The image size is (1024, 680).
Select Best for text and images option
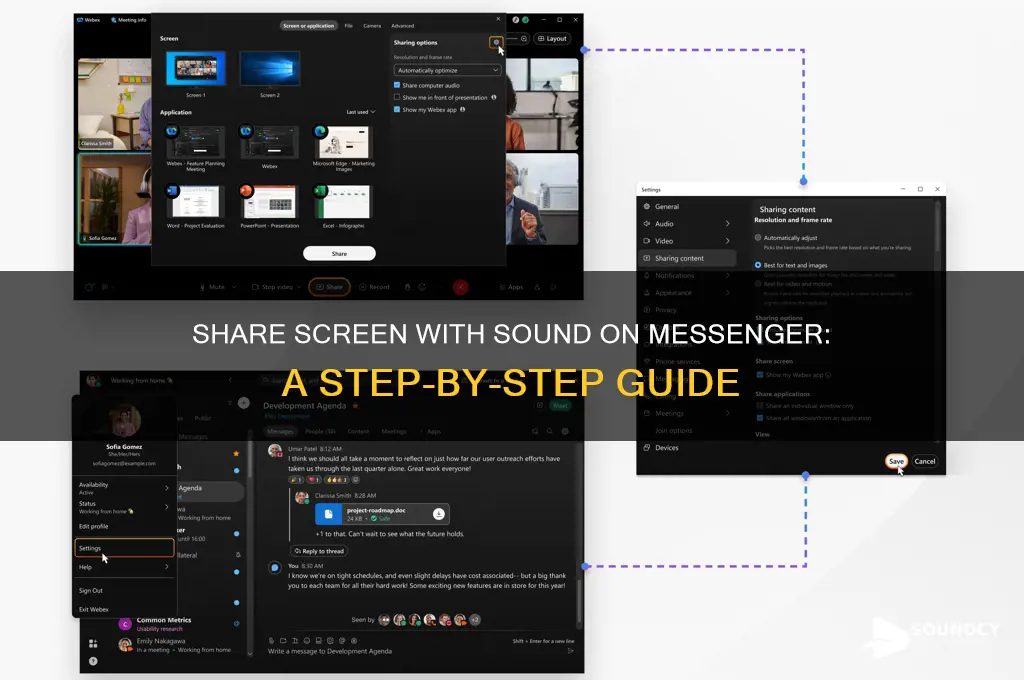pyautogui.click(x=758, y=265)
